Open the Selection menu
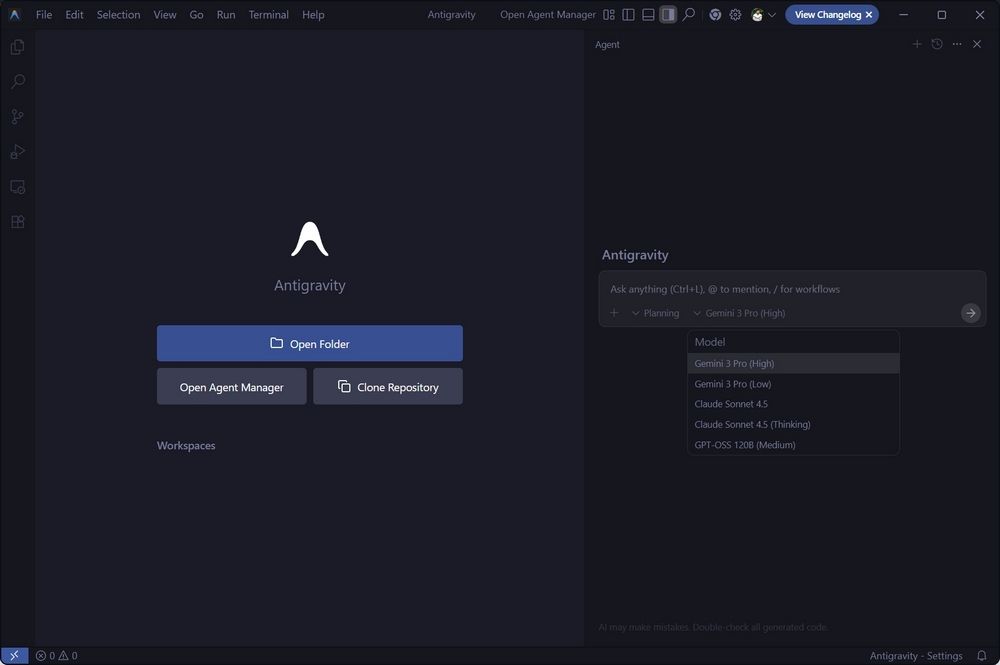Image resolution: width=1000 pixels, height=665 pixels. click(x=118, y=14)
